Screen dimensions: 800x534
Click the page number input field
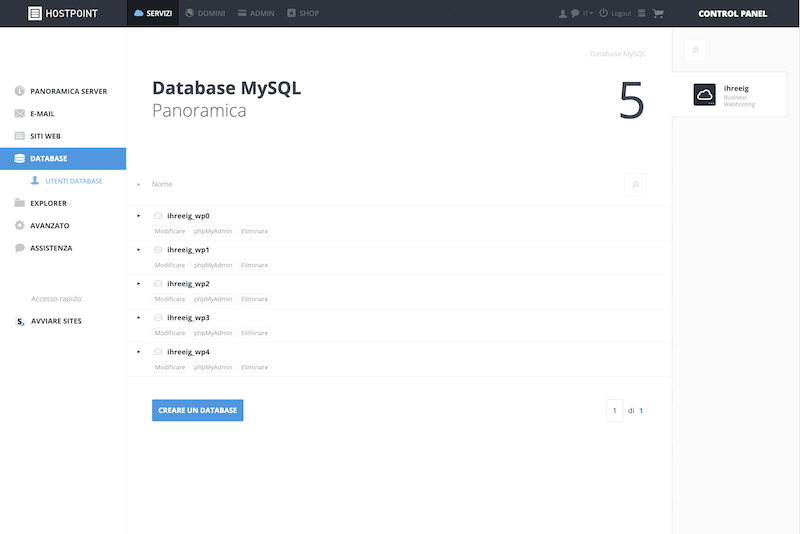pos(615,411)
